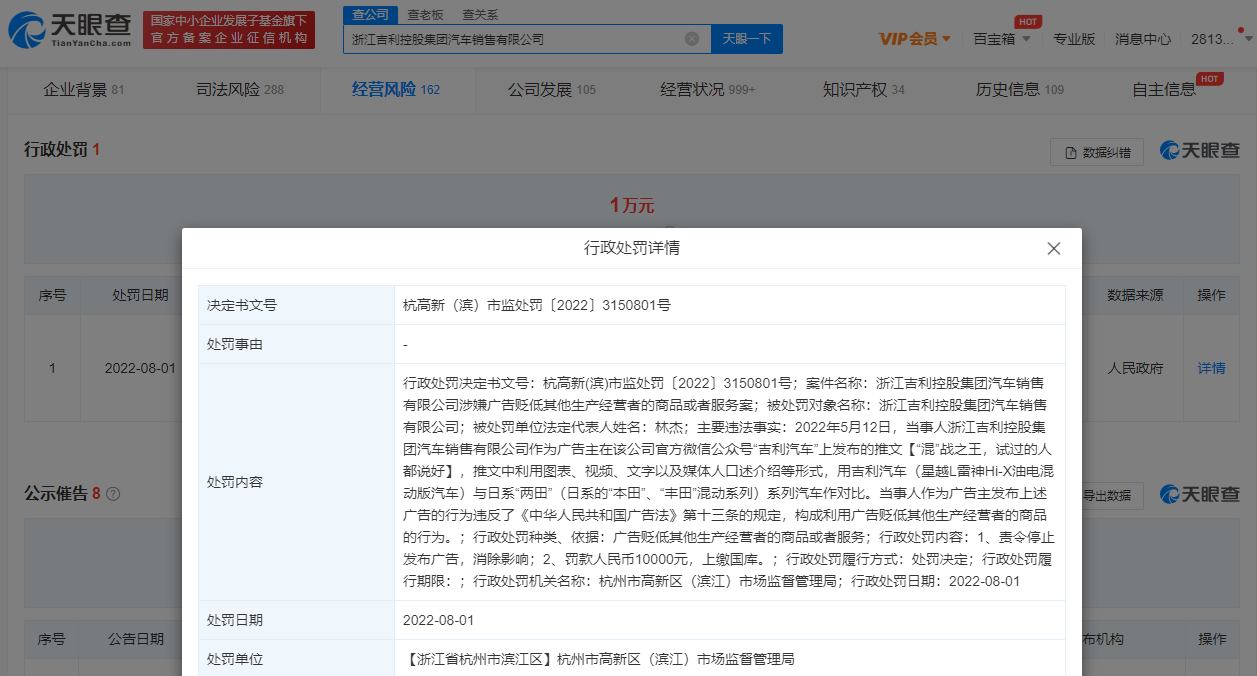
Task: Switch to 司法风险 tab
Action: point(240,89)
